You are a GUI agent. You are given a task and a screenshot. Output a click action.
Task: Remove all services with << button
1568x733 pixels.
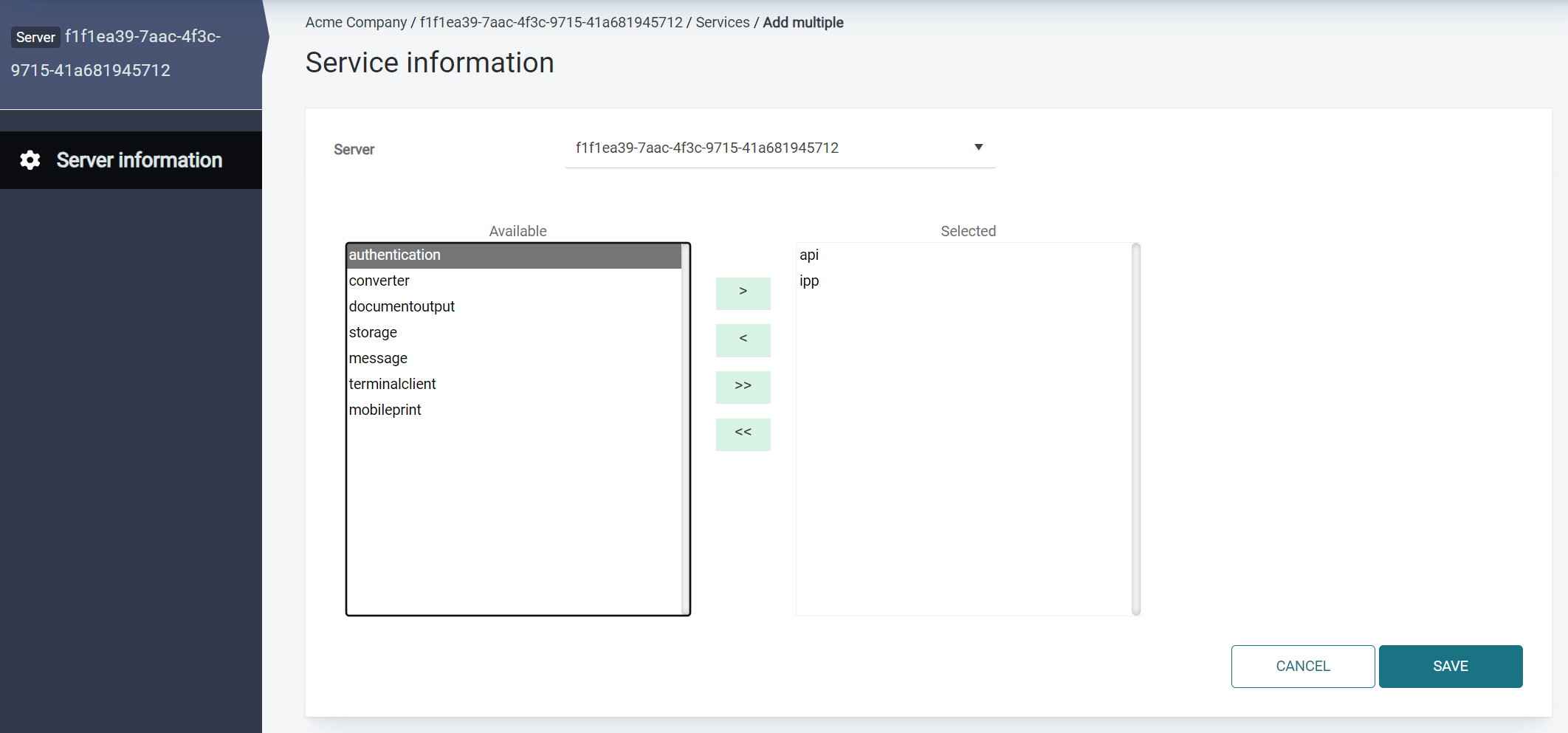[x=743, y=434]
